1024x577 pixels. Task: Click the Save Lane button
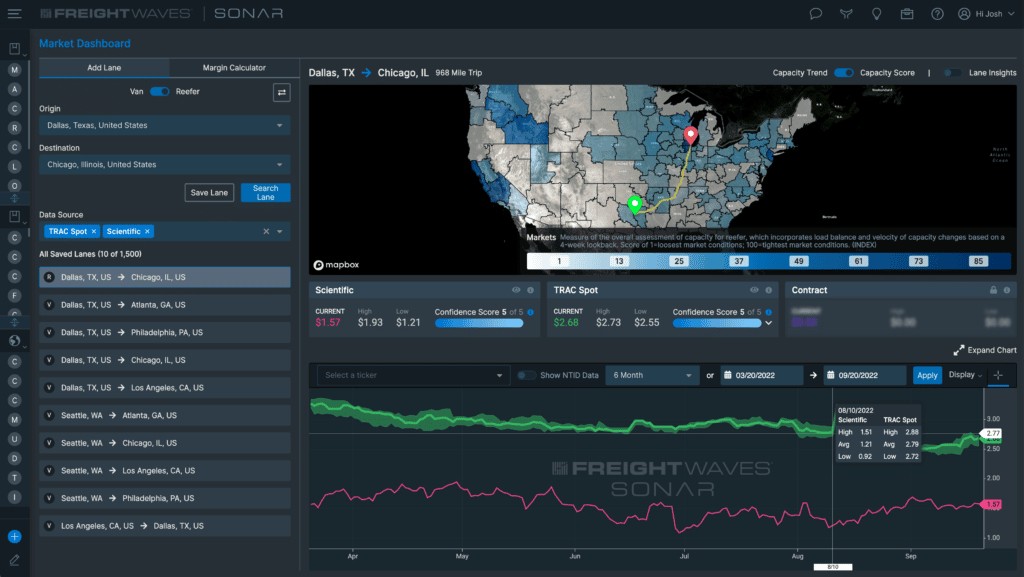pyautogui.click(x=209, y=191)
